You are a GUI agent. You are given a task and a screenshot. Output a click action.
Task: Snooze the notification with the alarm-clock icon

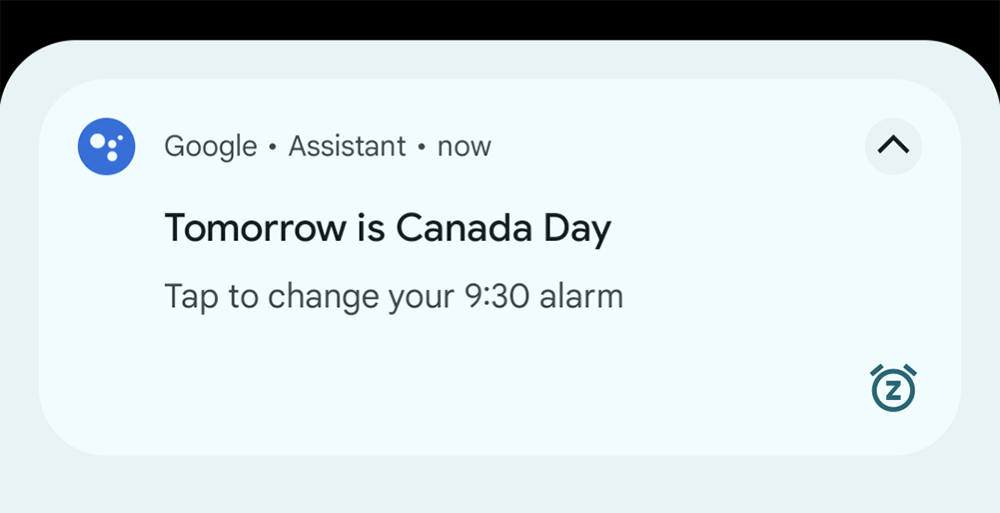[x=893, y=388]
